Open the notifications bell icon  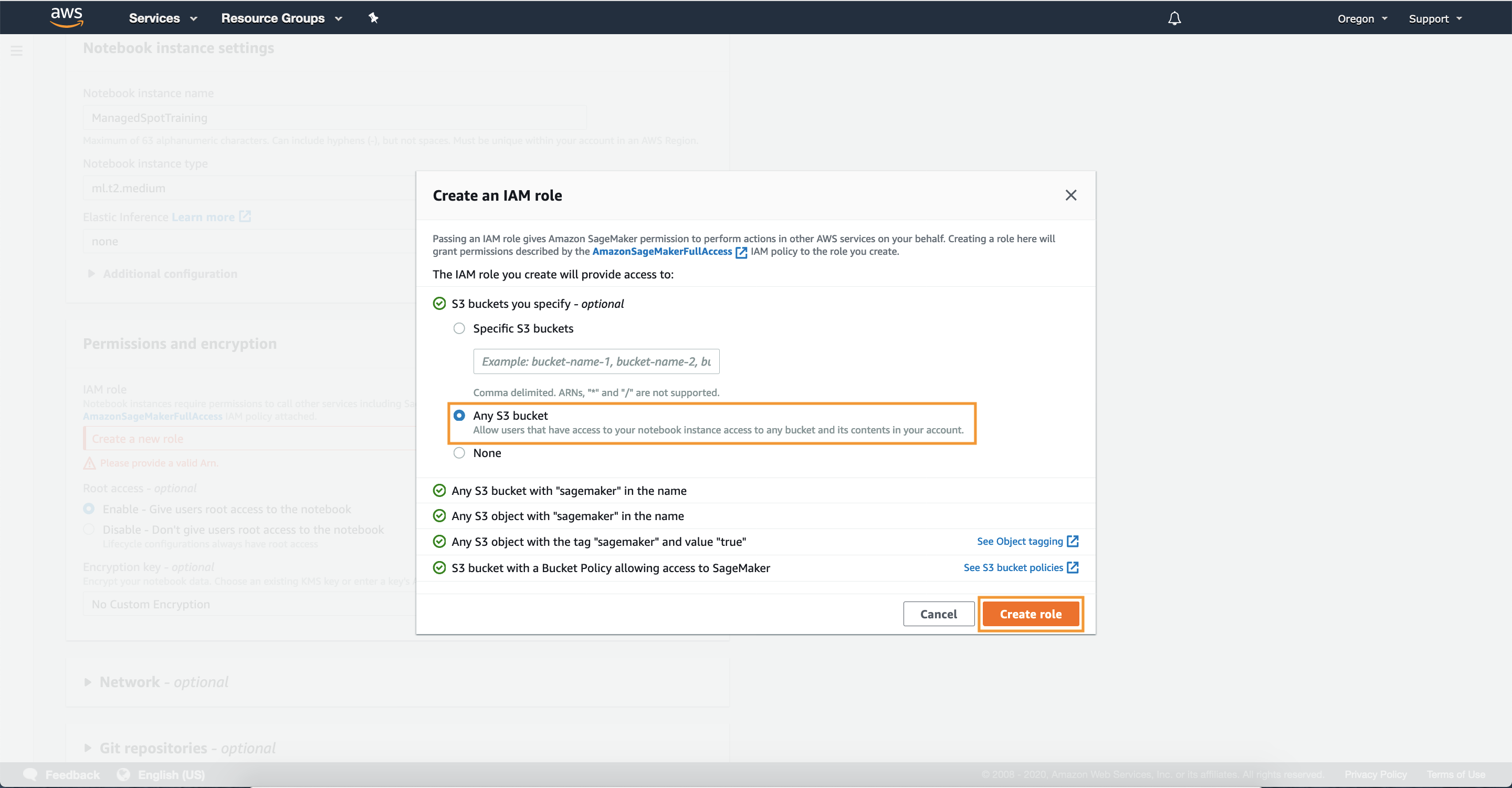[1174, 18]
